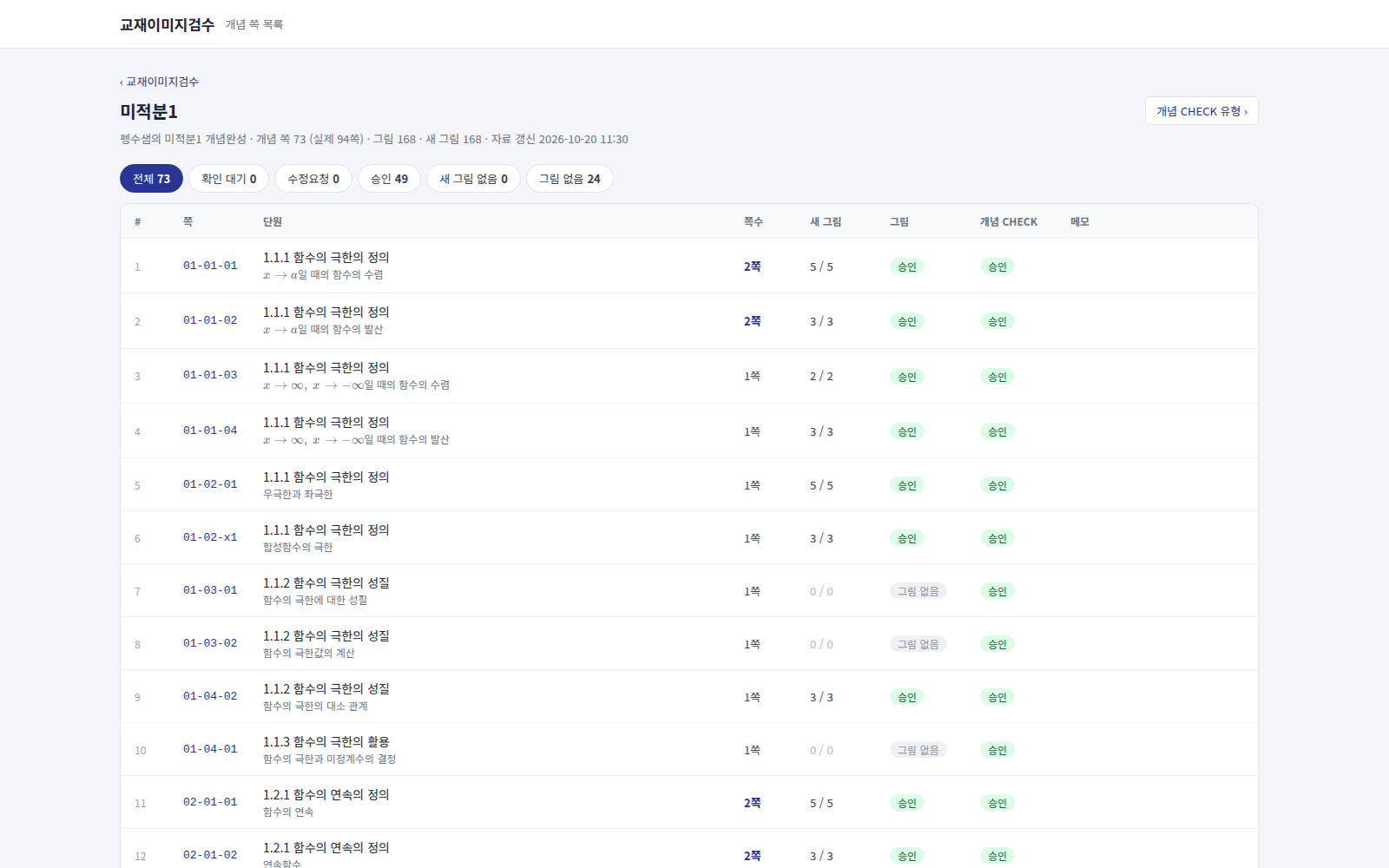Screen dimensions: 1389x868
Task: Open page code 01-01-02
Action: tap(210, 320)
